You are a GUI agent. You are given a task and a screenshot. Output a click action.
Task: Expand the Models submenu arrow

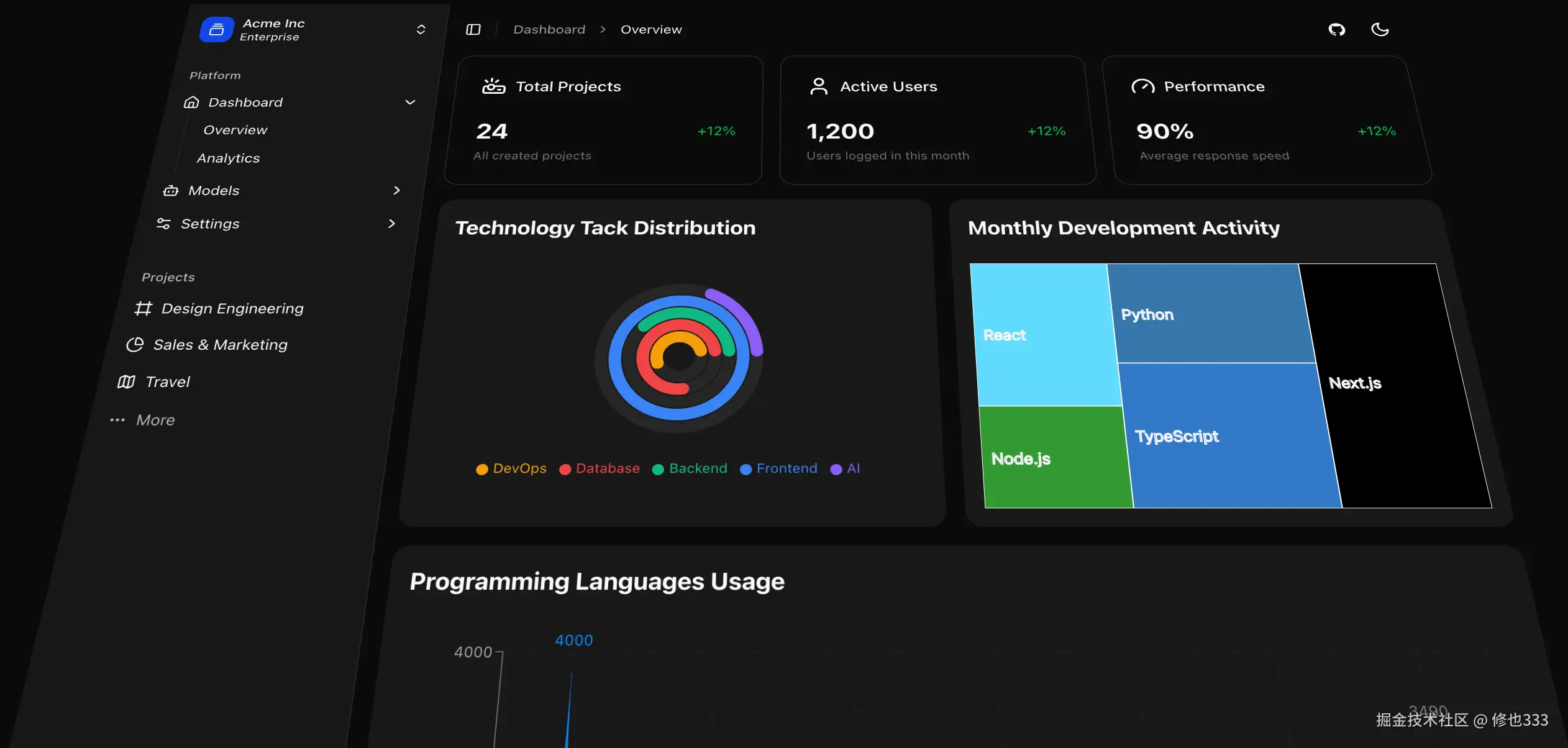[x=397, y=190]
